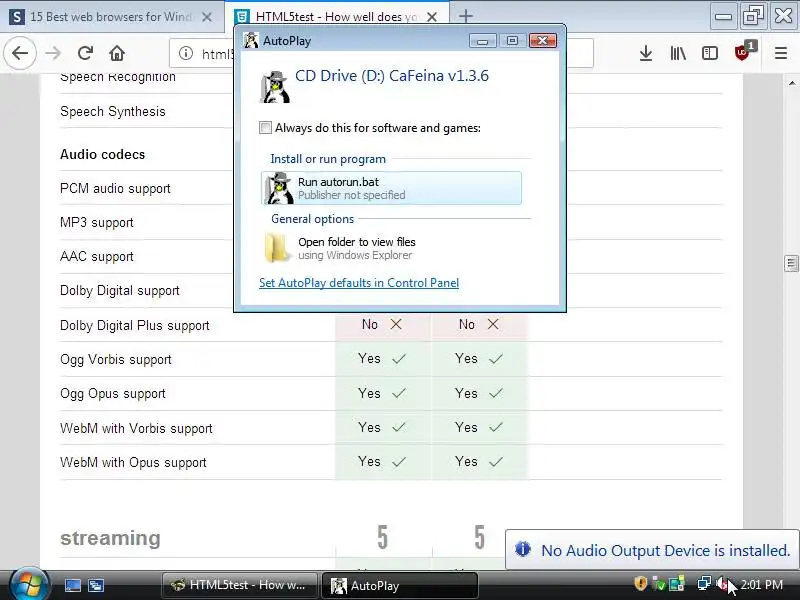800x600 pixels.
Task: Open the Windows Start orb
Action: pyautogui.click(x=28, y=584)
